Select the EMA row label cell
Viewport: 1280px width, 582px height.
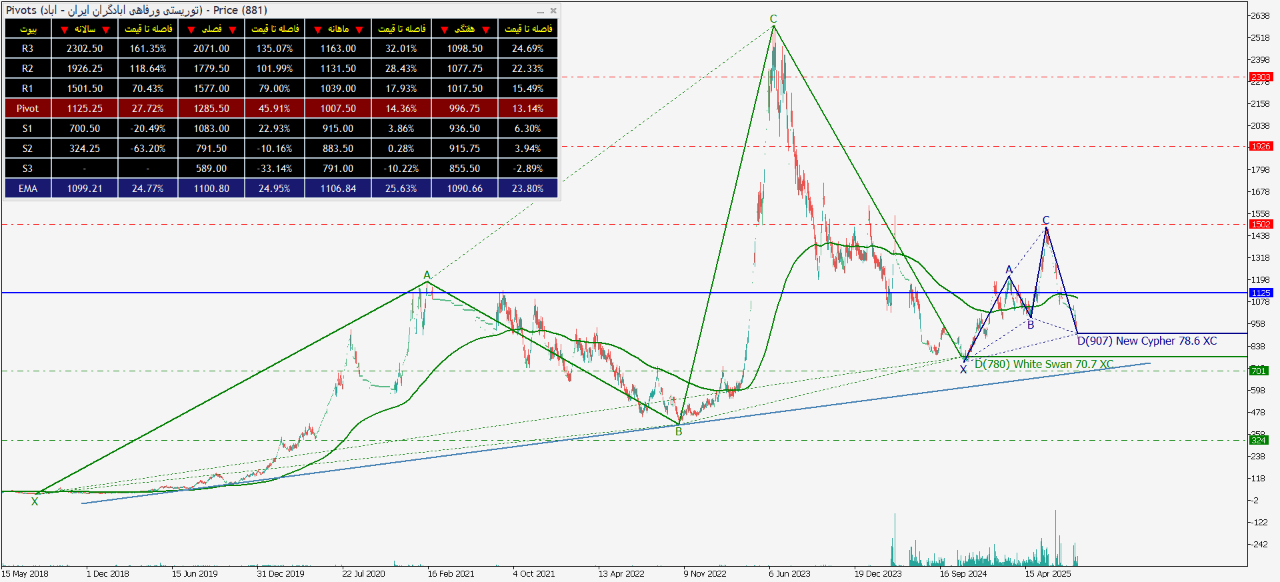(27, 188)
